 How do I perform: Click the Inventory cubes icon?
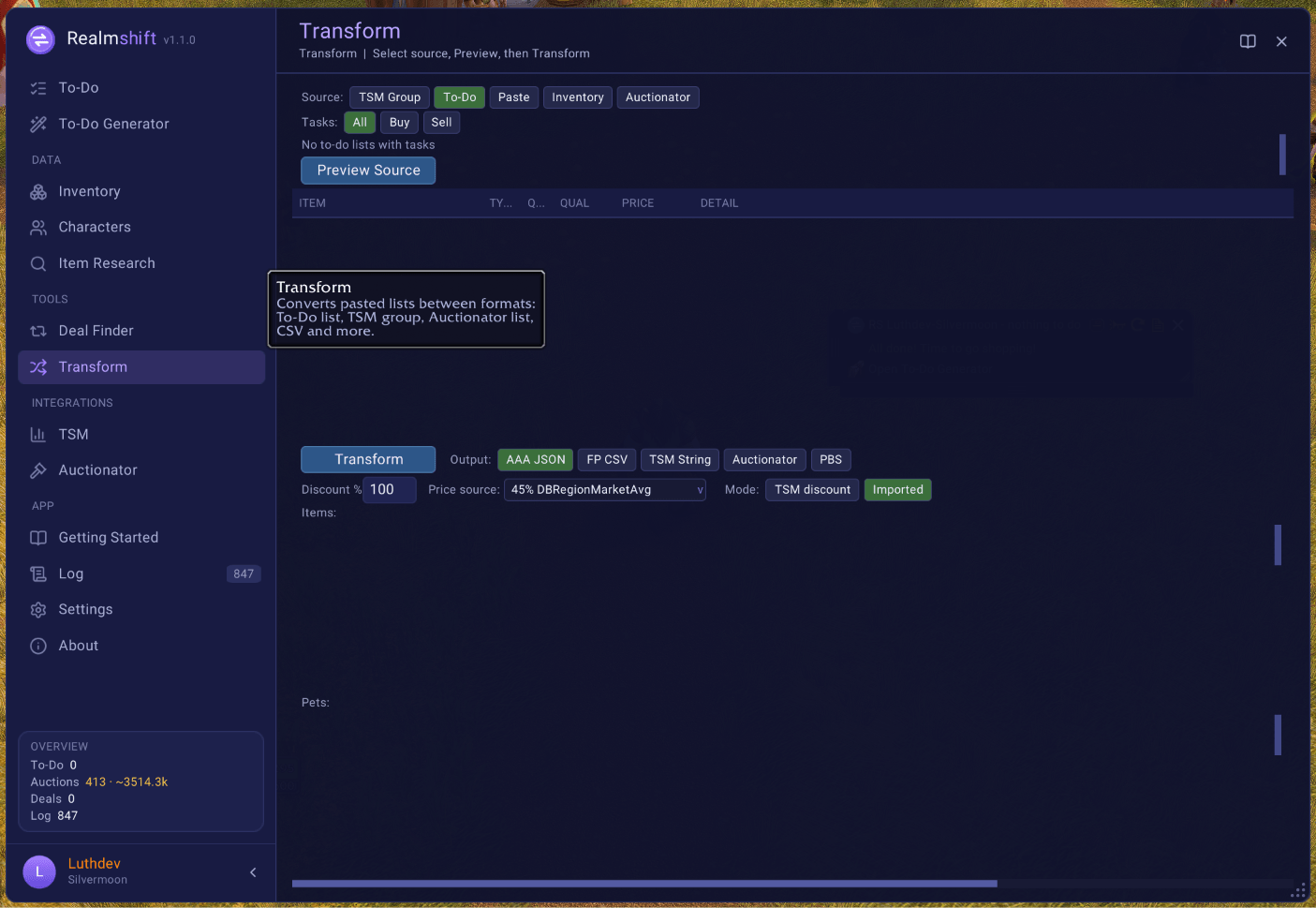(x=38, y=192)
